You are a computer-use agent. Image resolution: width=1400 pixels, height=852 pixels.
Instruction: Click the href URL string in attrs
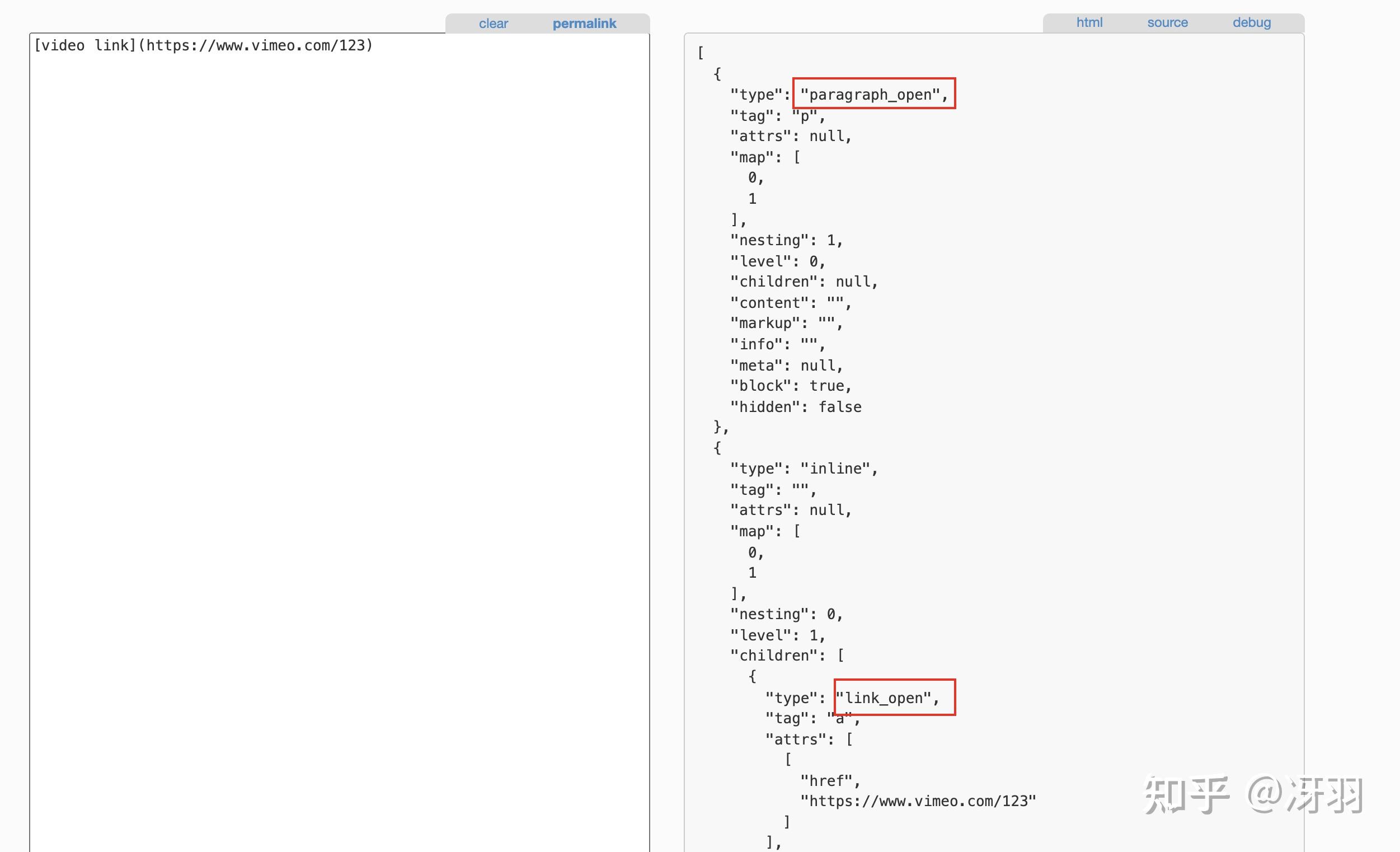pyautogui.click(x=918, y=801)
